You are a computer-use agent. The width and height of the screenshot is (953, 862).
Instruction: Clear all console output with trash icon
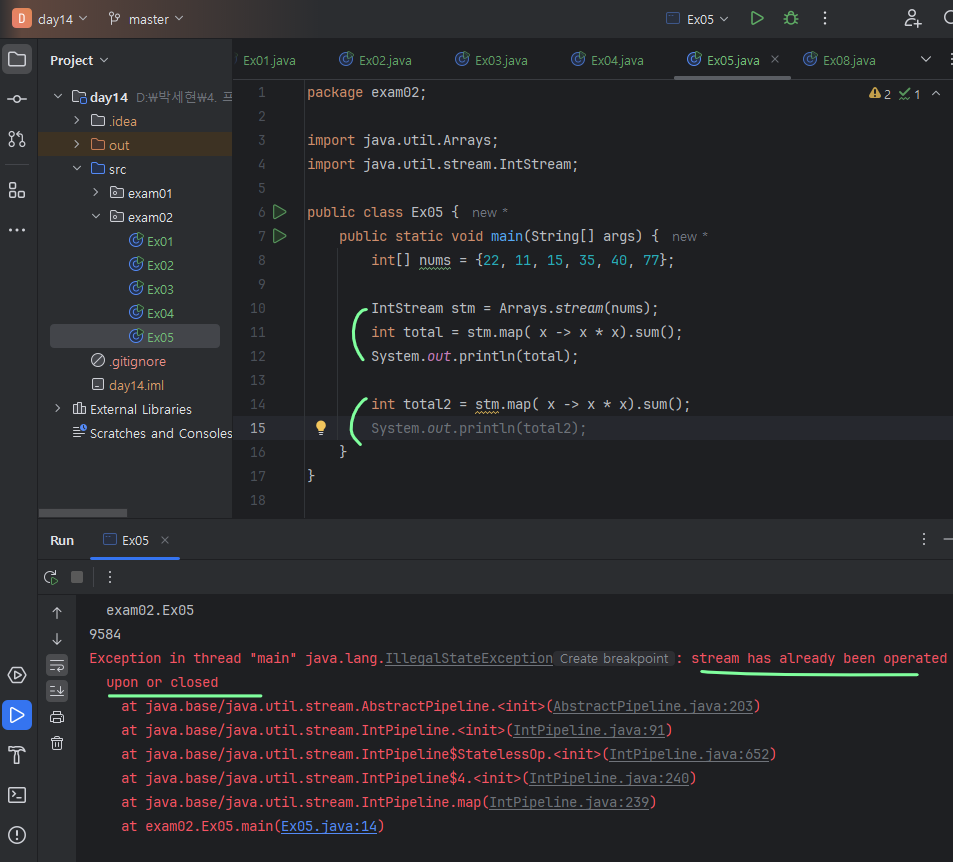click(x=57, y=743)
